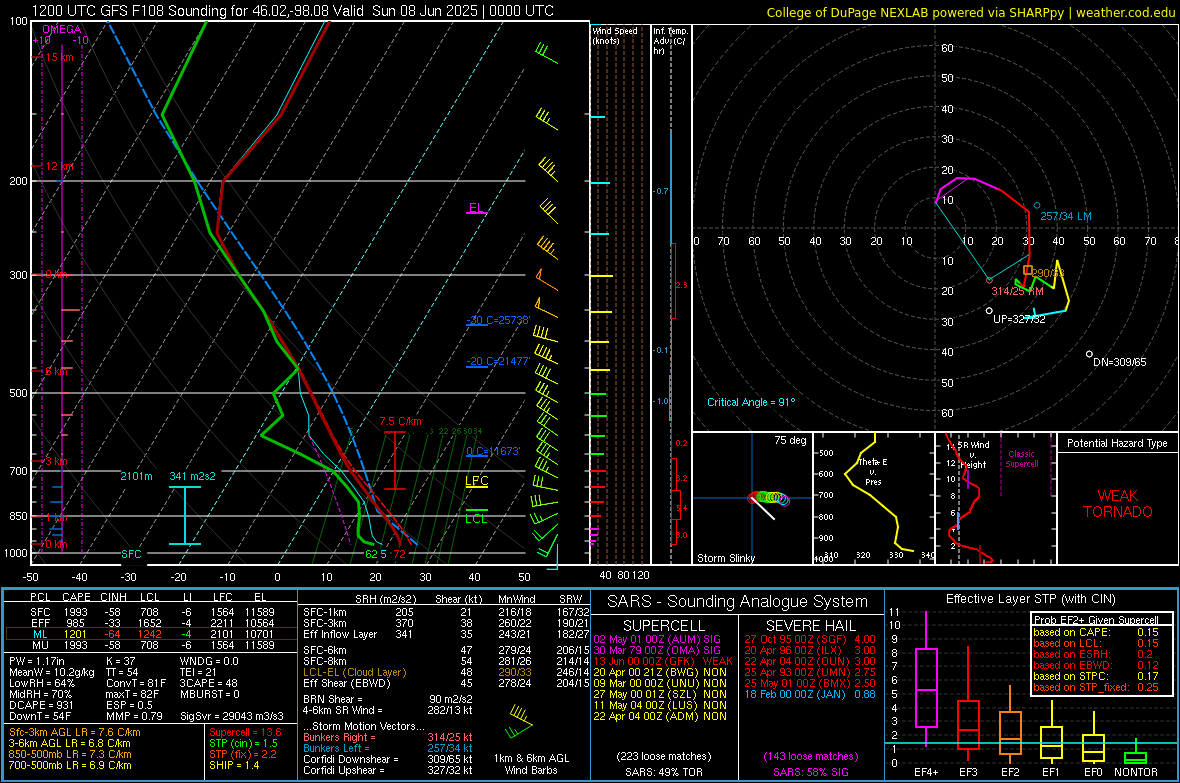Screen dimensions: 1180x783
Task: Click the PW = 1.17in value
Action: click(37, 662)
